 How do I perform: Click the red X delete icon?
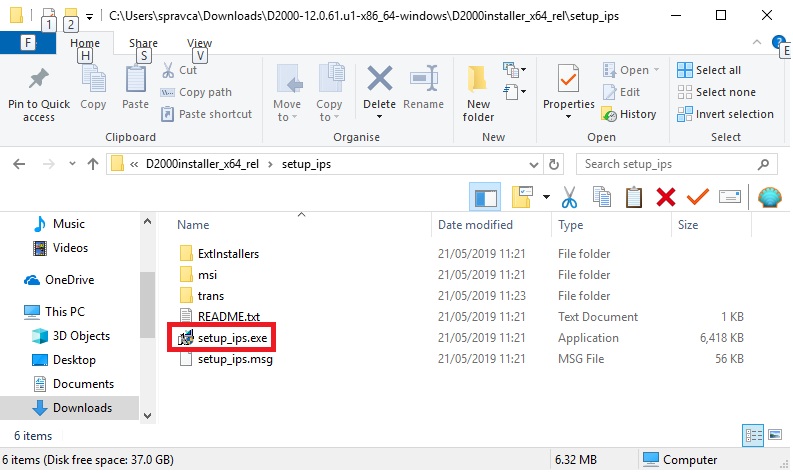point(665,197)
